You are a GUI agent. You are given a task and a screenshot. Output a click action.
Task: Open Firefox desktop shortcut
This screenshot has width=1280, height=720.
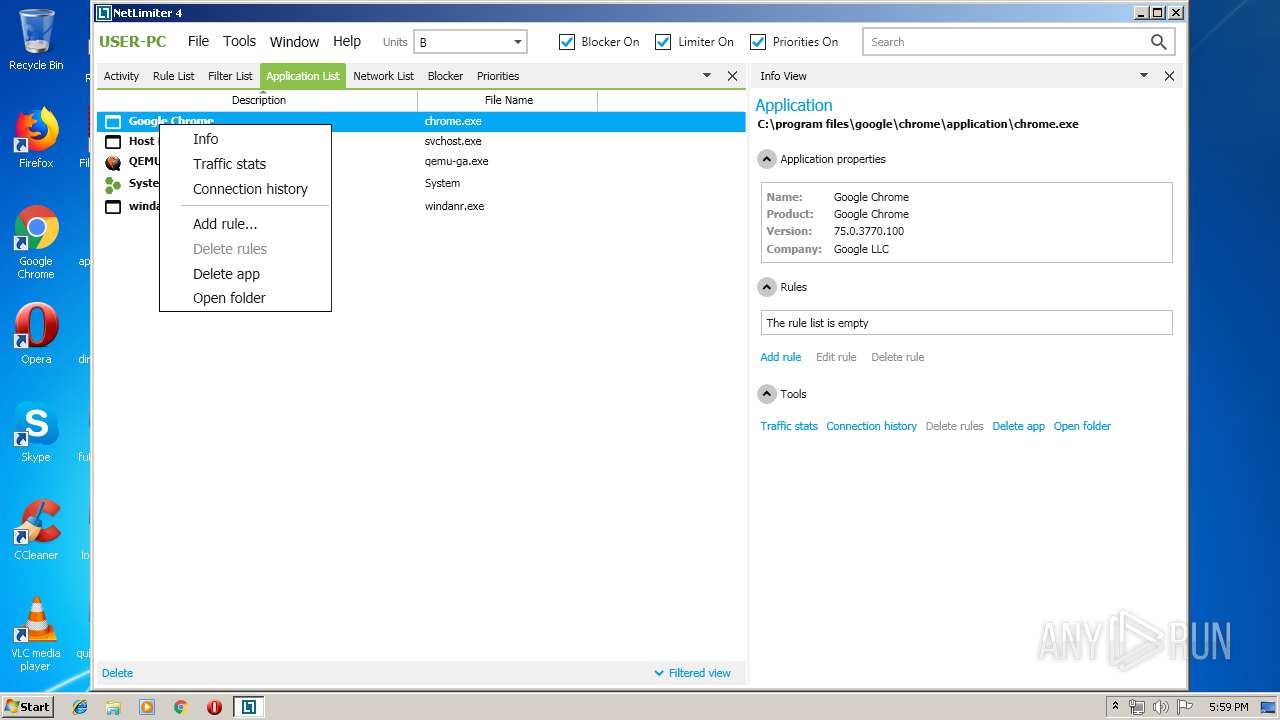point(36,137)
